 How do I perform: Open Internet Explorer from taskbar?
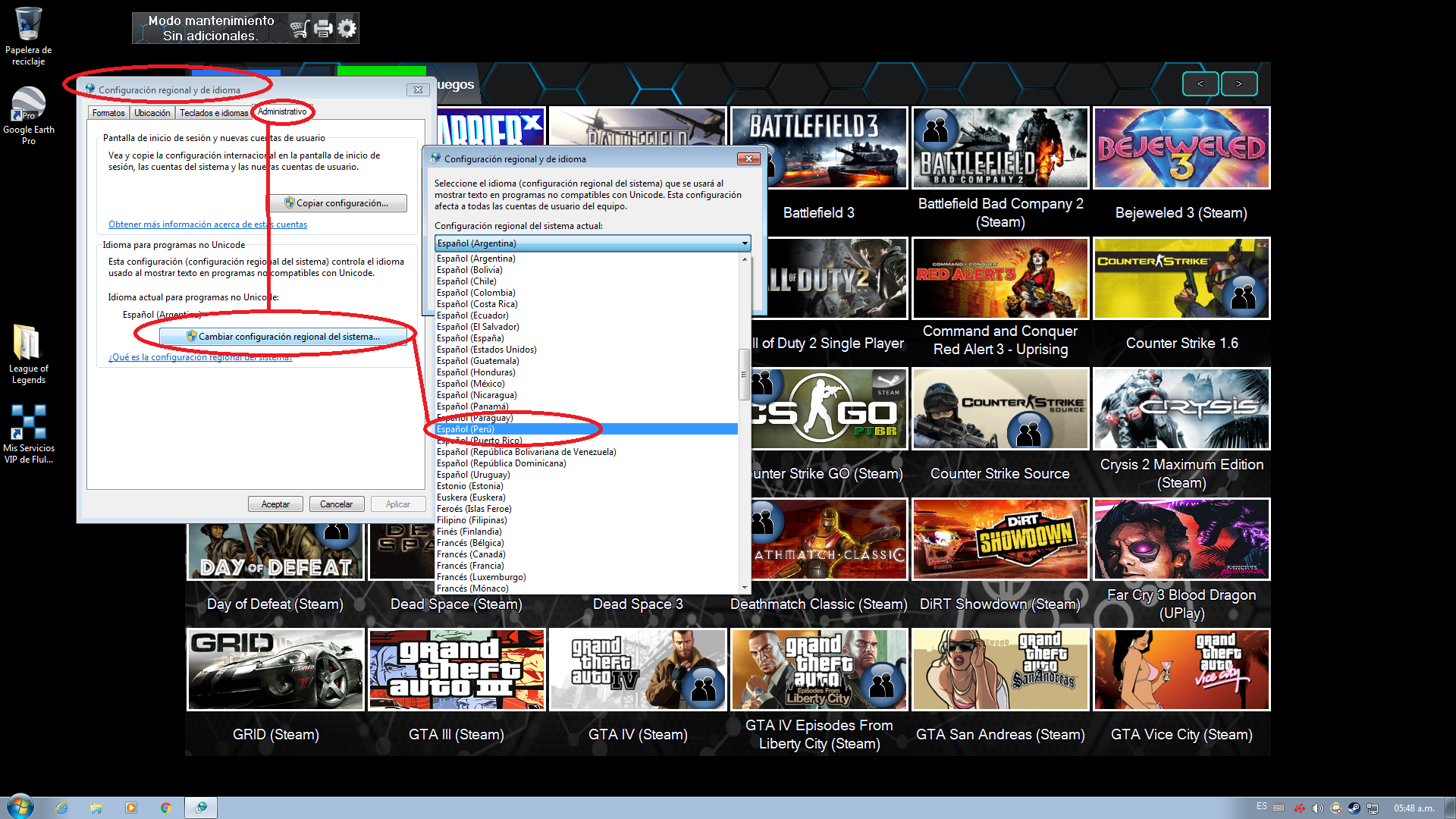[61, 808]
